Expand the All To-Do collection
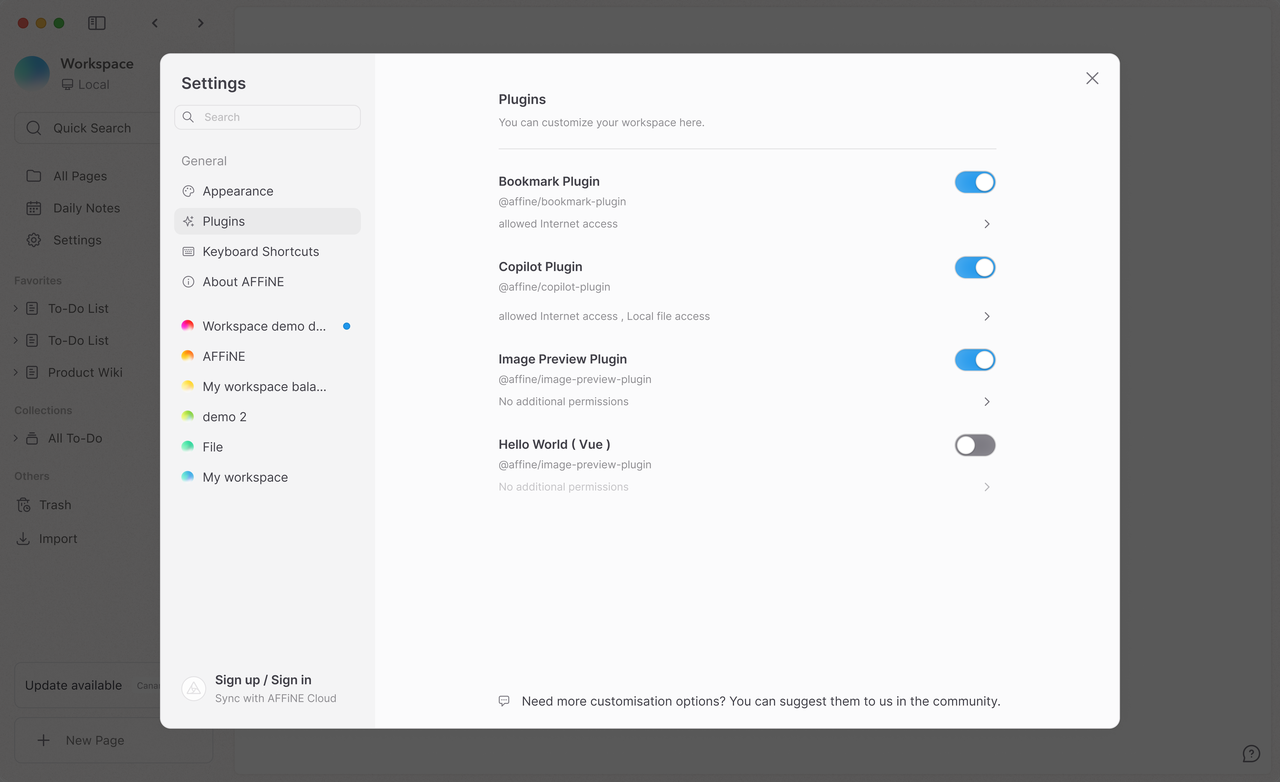 (x=16, y=438)
